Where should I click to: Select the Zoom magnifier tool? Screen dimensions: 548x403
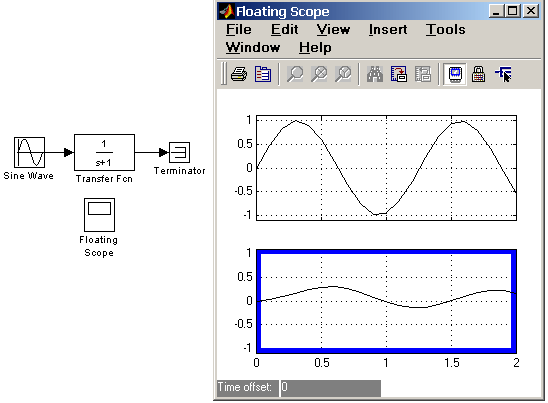pos(295,74)
